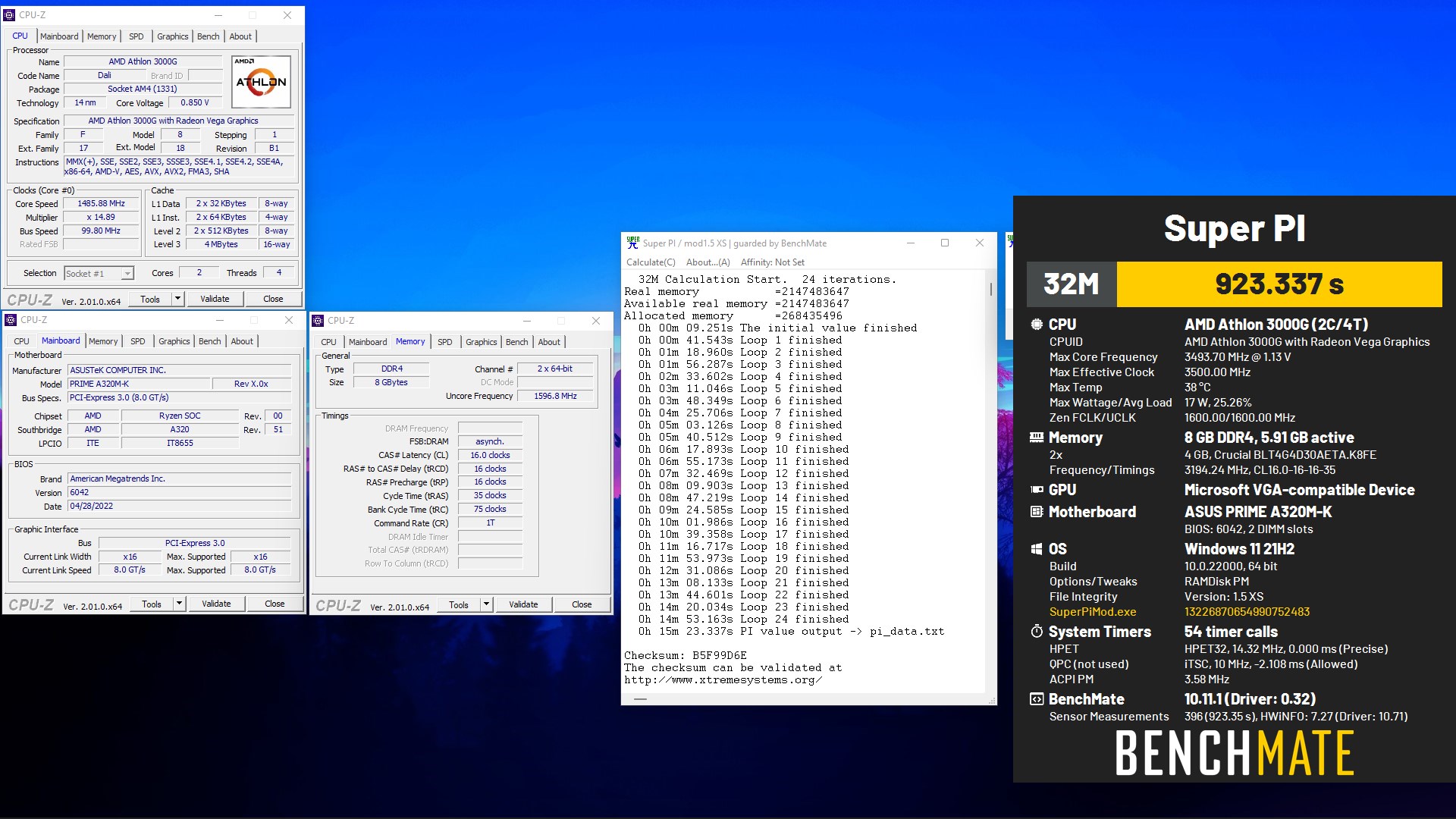Click the Specification AMD Athlon 3000G field
This screenshot has height=819, width=1456.
pos(179,121)
